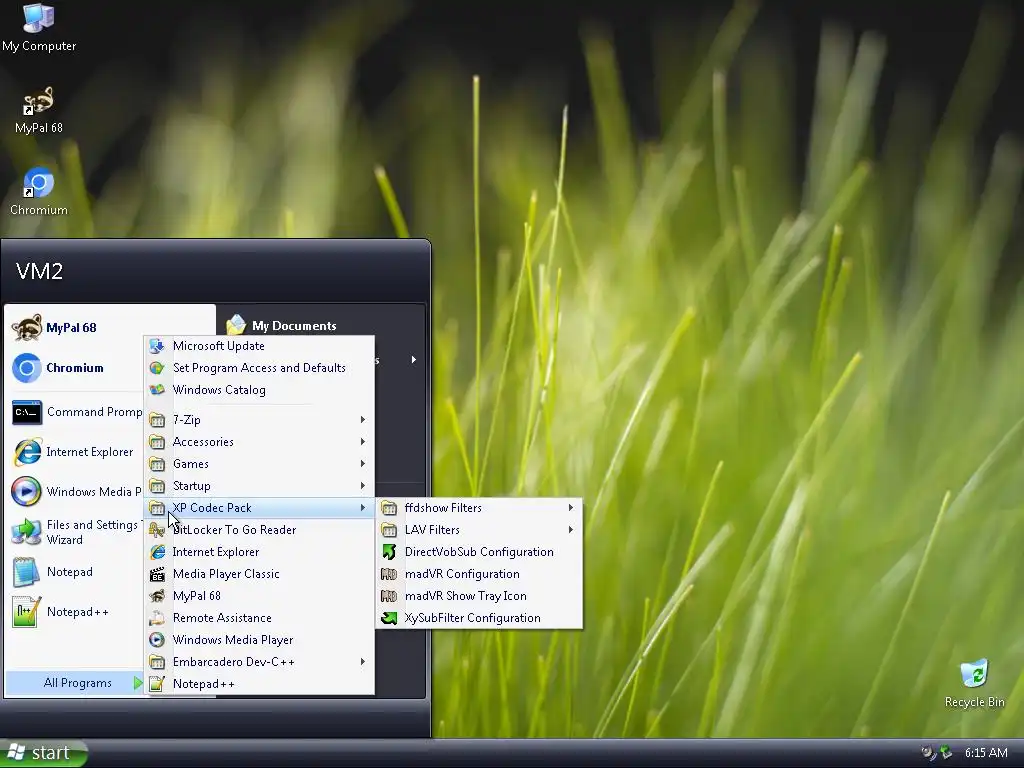1024x768 pixels.
Task: Open XySubFilter Configuration entry
Action: point(479,618)
